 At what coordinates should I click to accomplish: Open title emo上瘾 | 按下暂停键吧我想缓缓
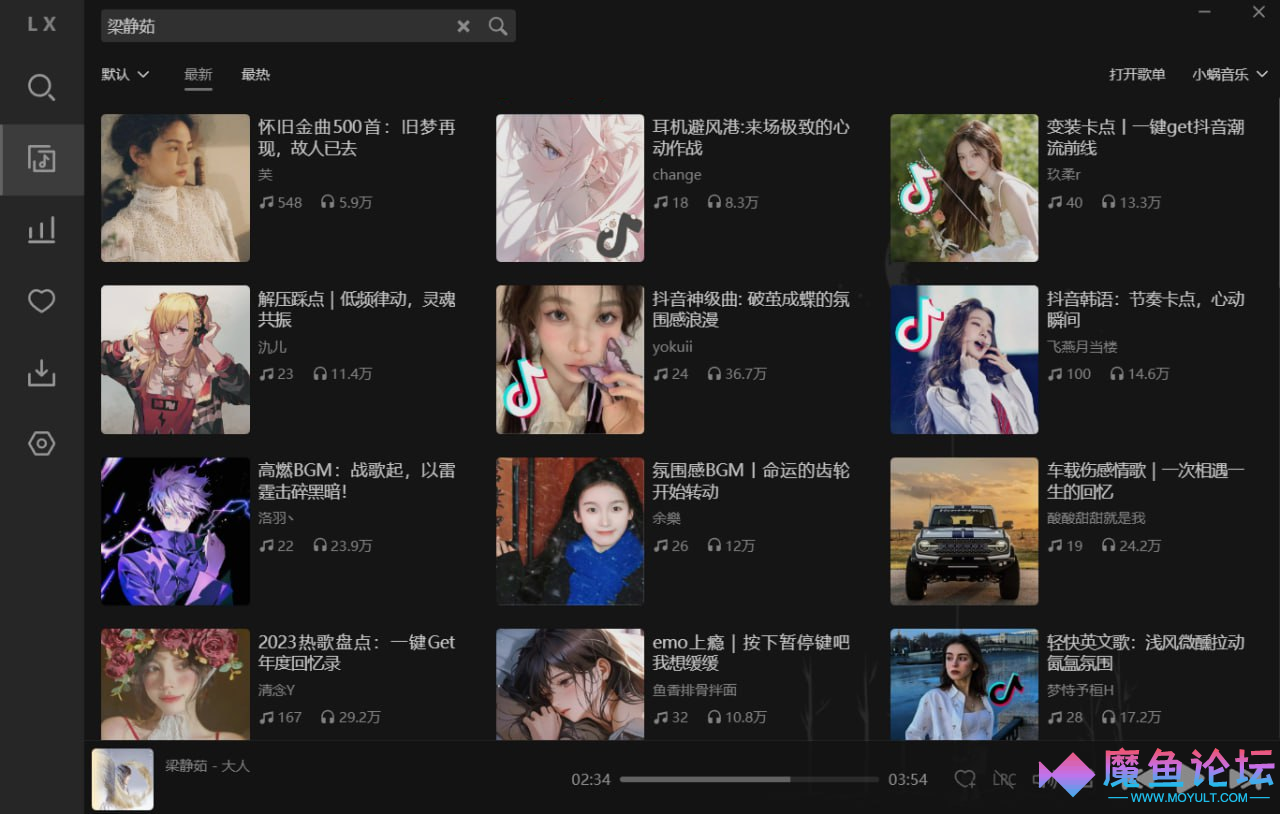point(751,653)
